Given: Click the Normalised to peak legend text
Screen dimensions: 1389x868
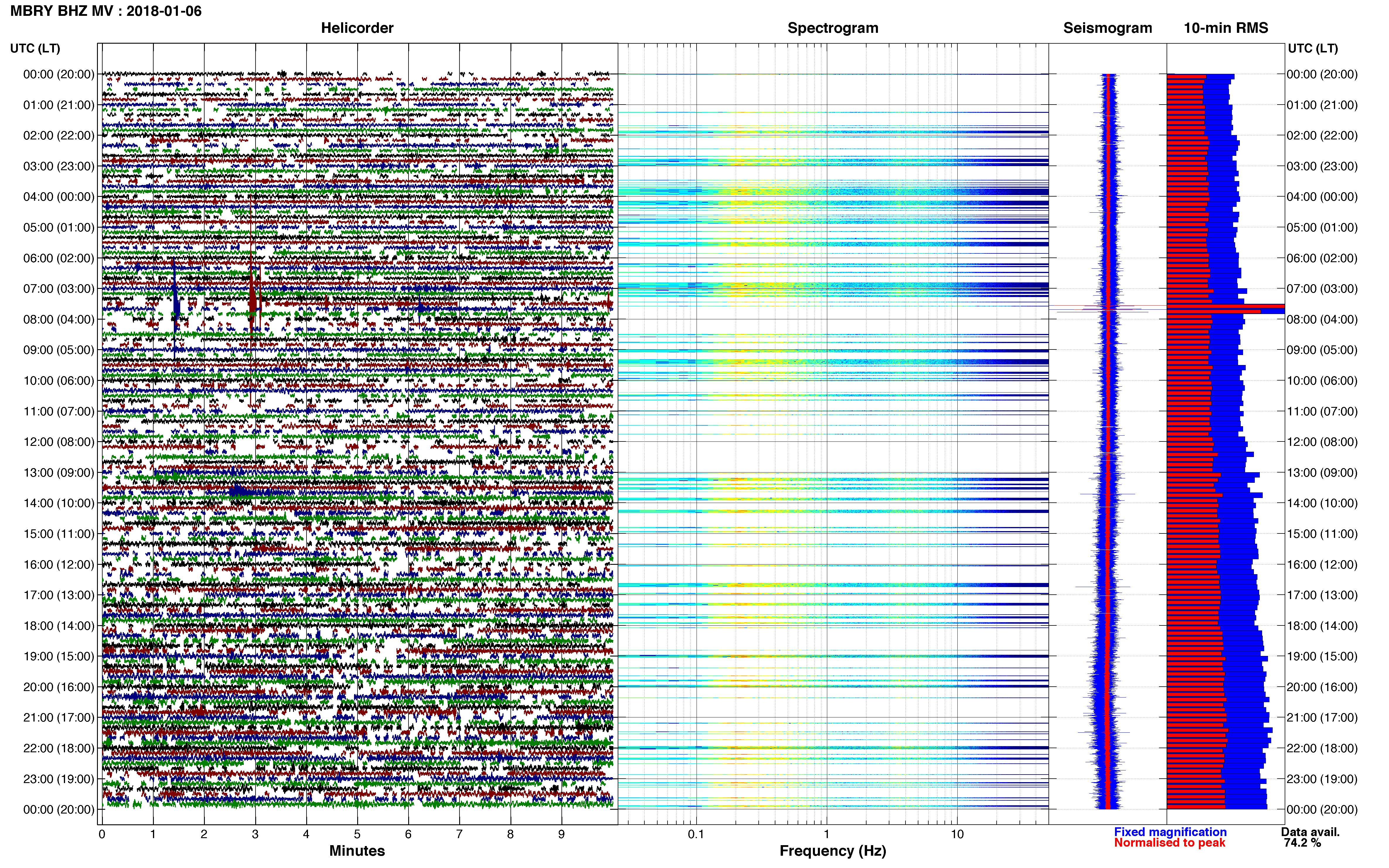Looking at the screenshot, I should 1169,843.
